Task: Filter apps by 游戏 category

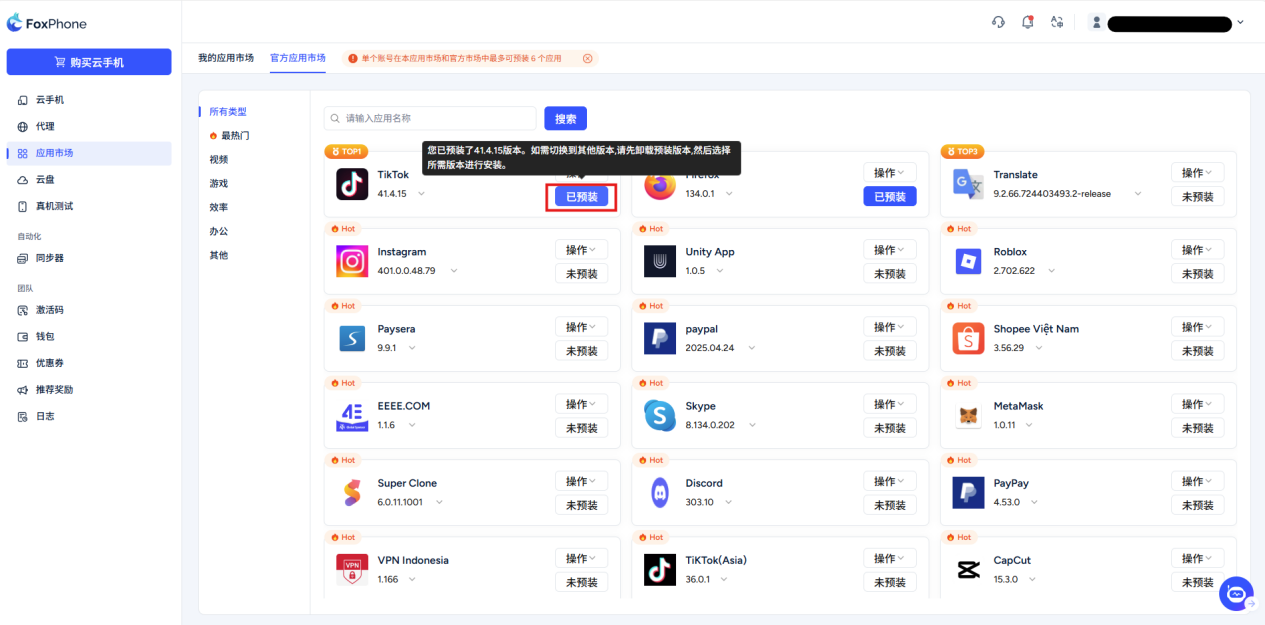Action: coord(219,183)
